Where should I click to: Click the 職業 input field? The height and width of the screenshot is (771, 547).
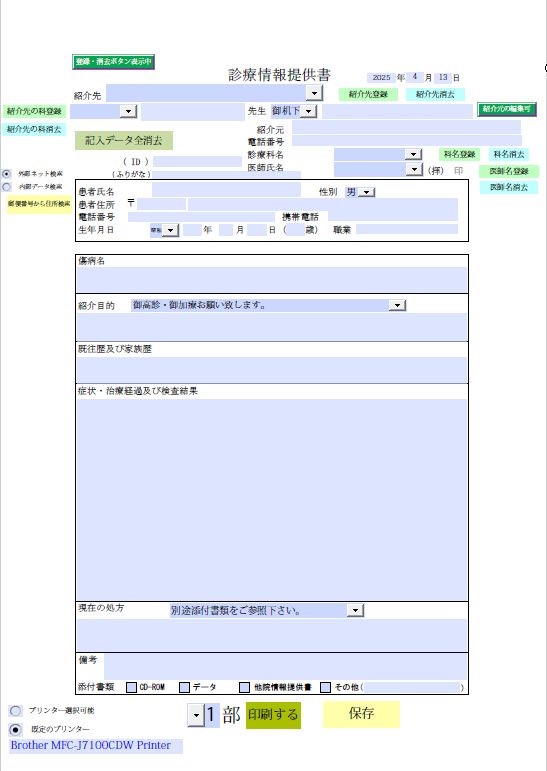pos(407,229)
